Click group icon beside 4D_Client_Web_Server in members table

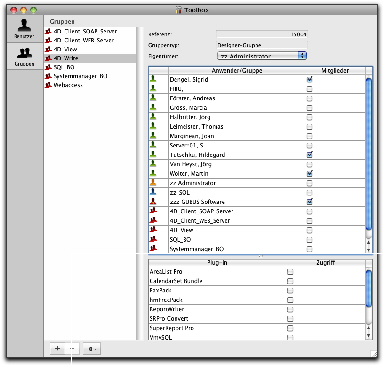pos(153,220)
